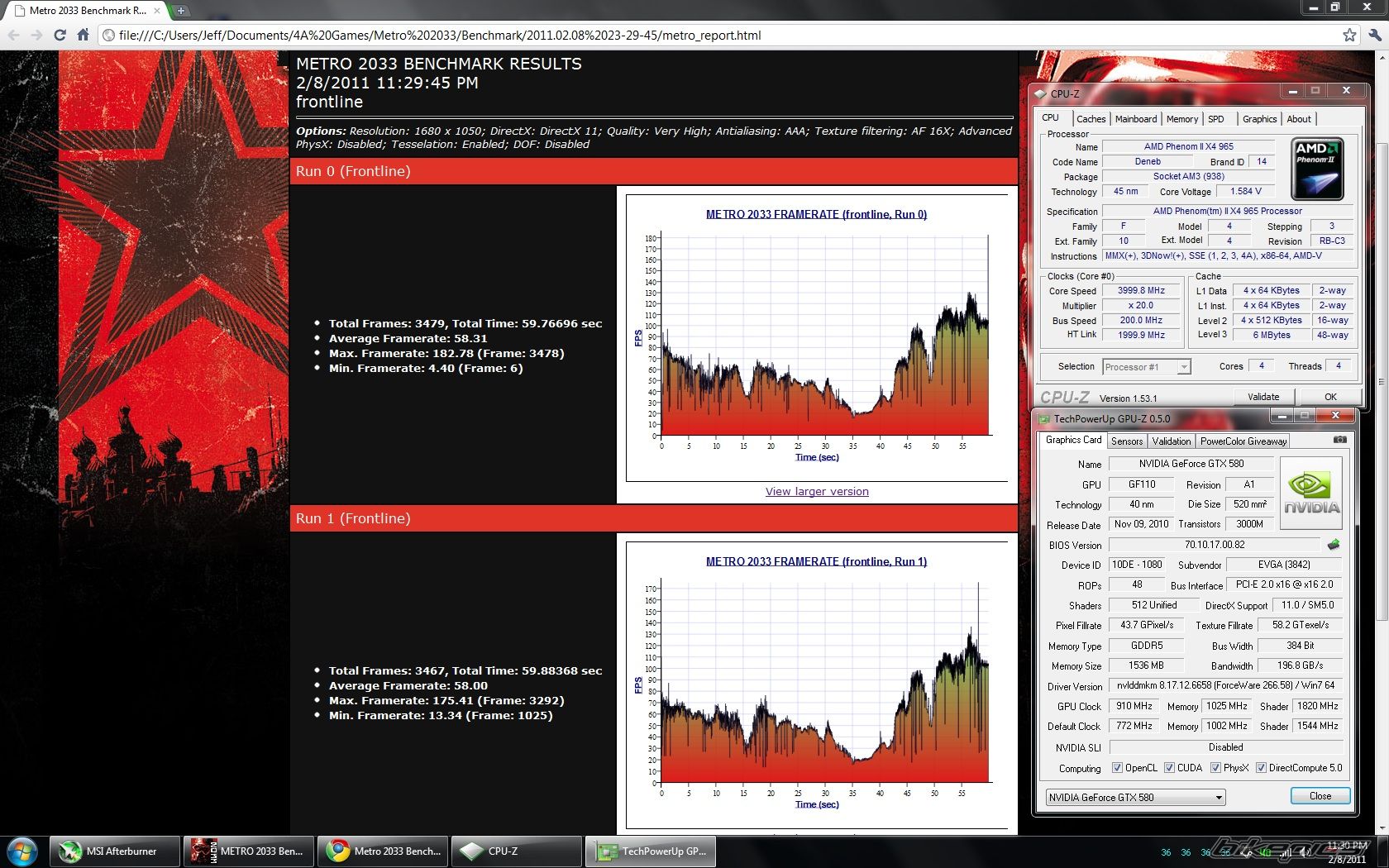Viewport: 1389px width, 868px height.
Task: Click the Driver Version field in GPU-Z
Action: pos(1225,685)
